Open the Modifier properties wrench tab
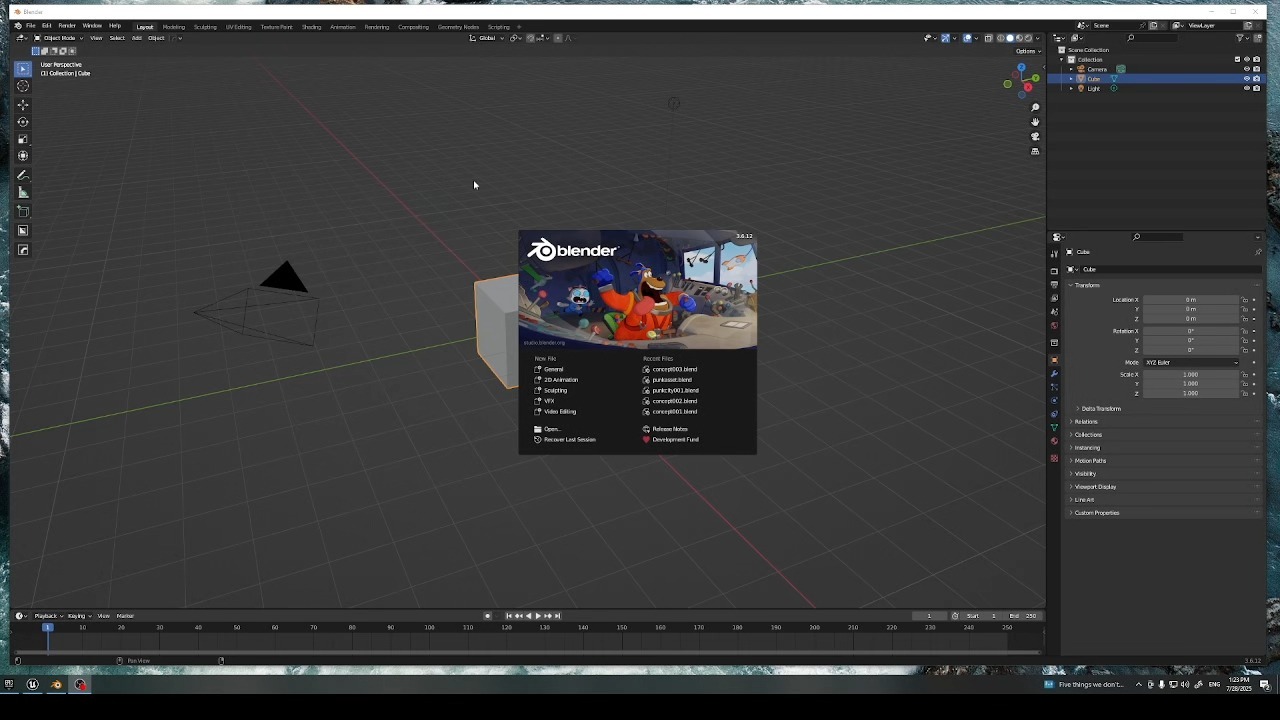The image size is (1280, 720). [x=1054, y=374]
